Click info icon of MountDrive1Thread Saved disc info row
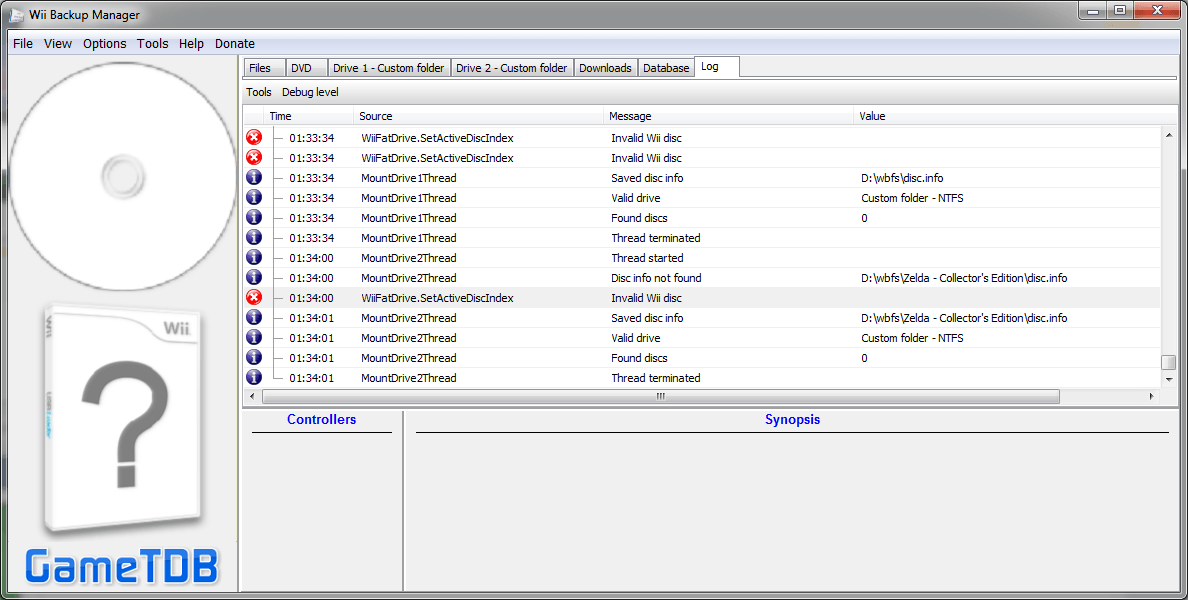The height and width of the screenshot is (600, 1188). point(254,177)
